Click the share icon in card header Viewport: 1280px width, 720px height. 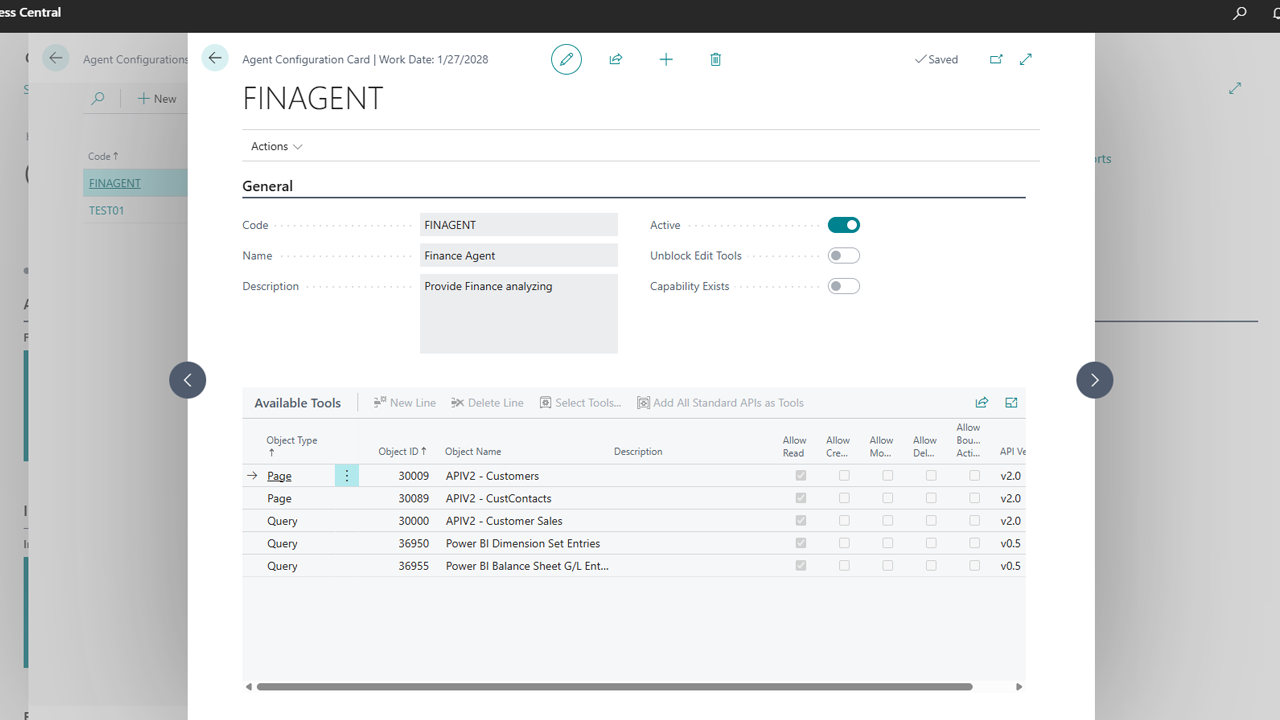pos(616,59)
